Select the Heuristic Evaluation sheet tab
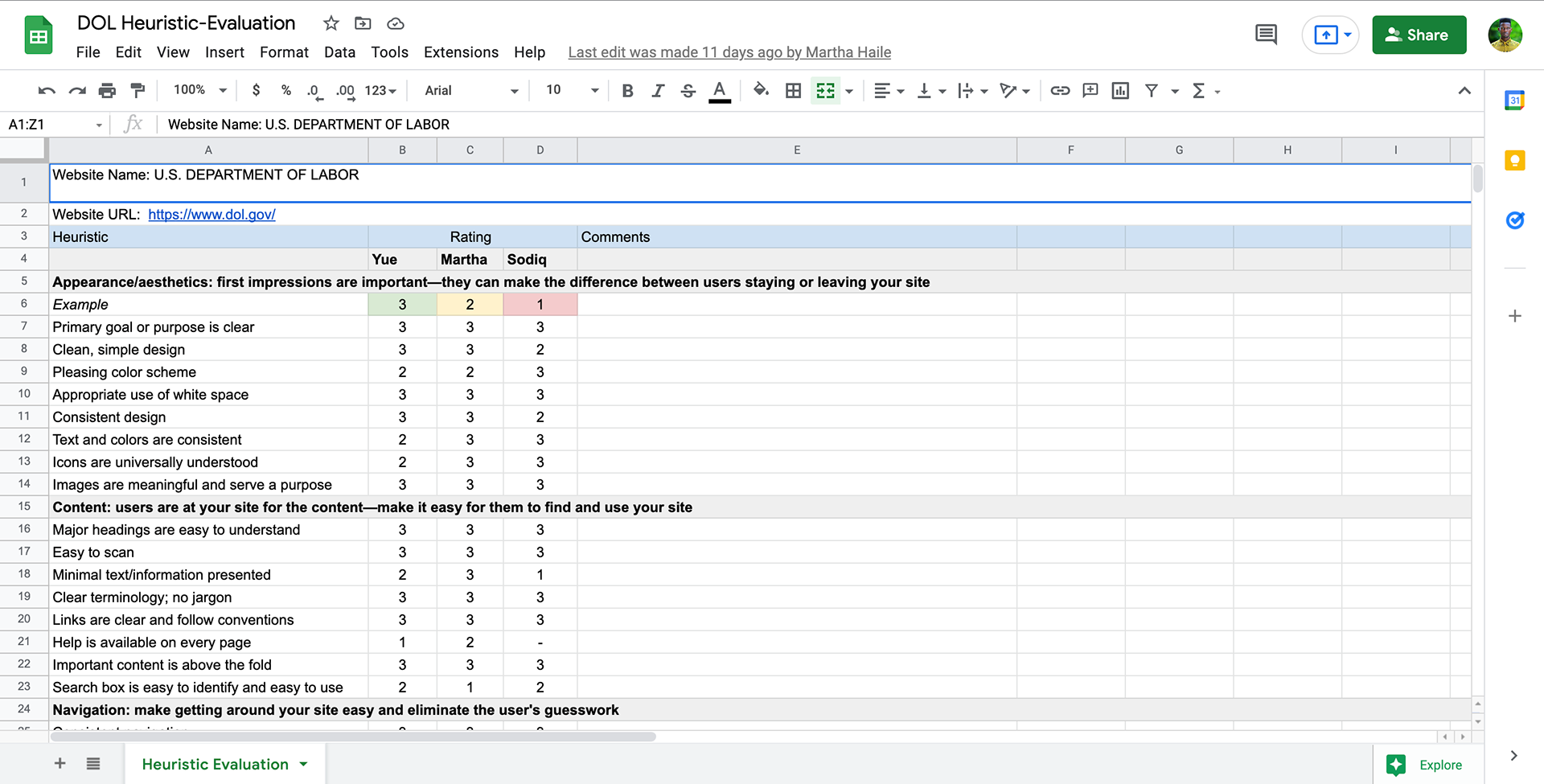The image size is (1544, 784). pos(224,764)
